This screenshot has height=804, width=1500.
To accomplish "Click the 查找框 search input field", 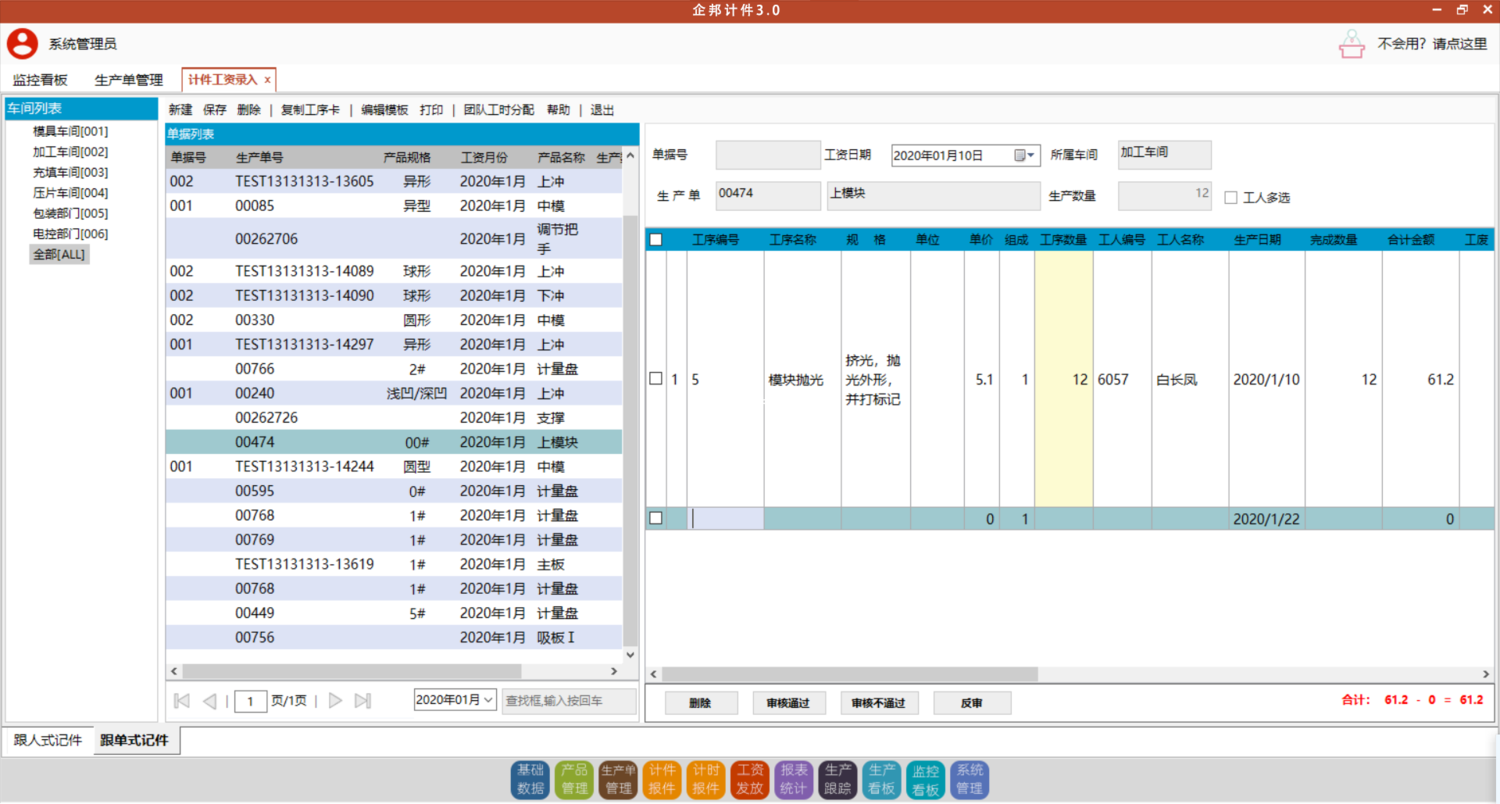I will [x=568, y=701].
